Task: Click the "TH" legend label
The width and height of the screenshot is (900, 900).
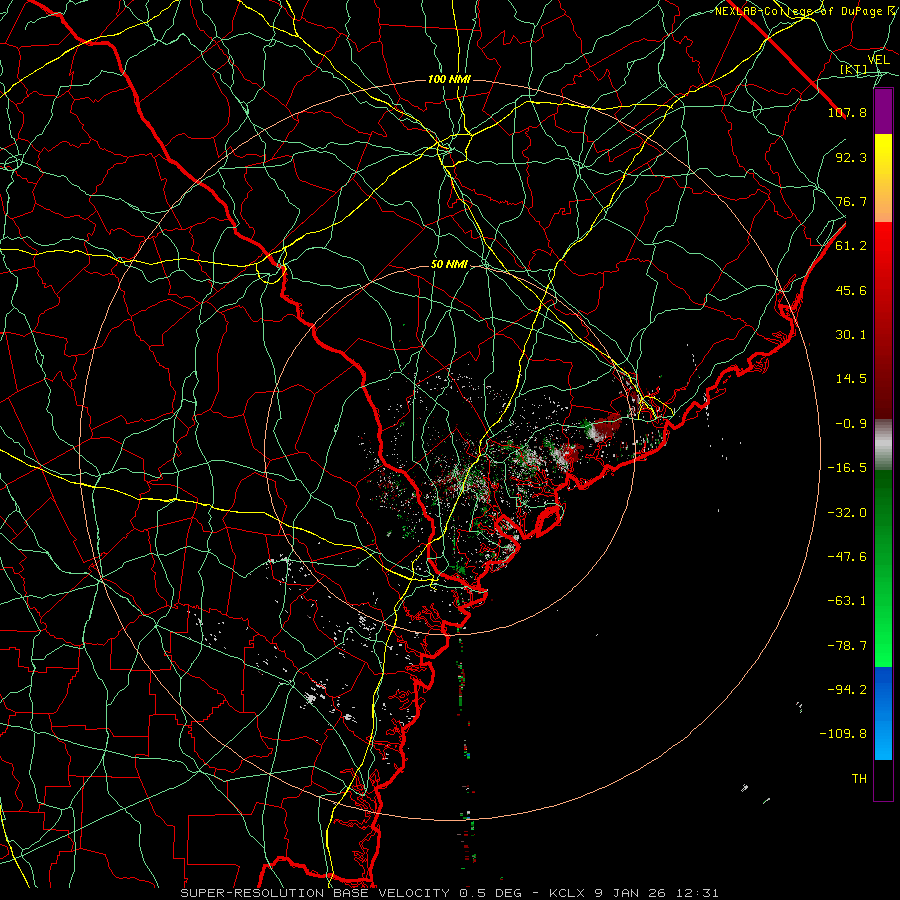Action: point(859,779)
